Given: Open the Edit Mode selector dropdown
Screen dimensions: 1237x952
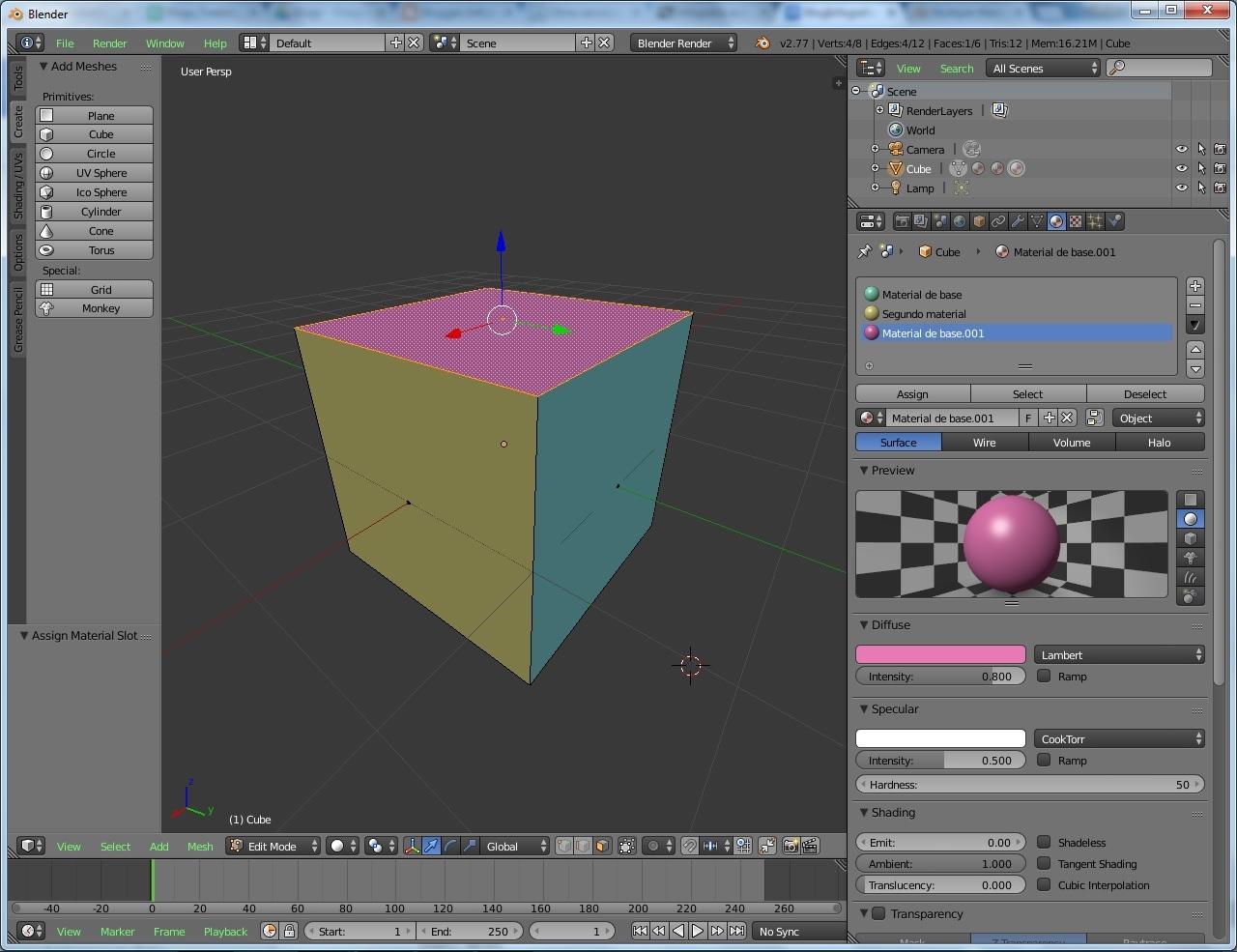Looking at the screenshot, I should (273, 846).
